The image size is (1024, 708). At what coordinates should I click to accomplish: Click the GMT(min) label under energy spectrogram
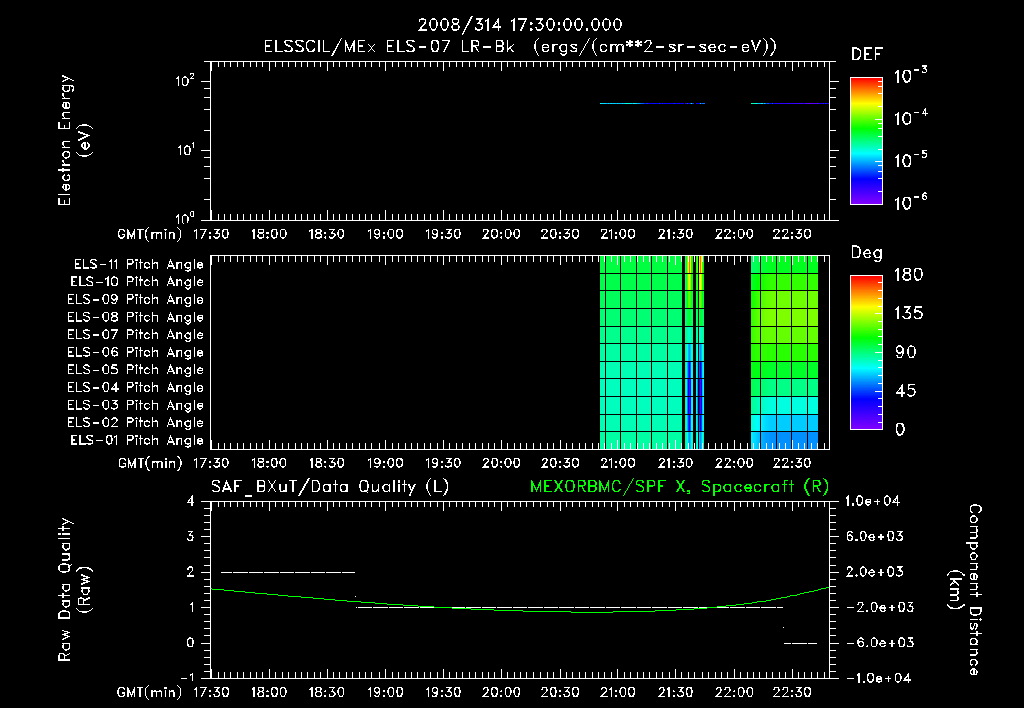click(x=150, y=234)
